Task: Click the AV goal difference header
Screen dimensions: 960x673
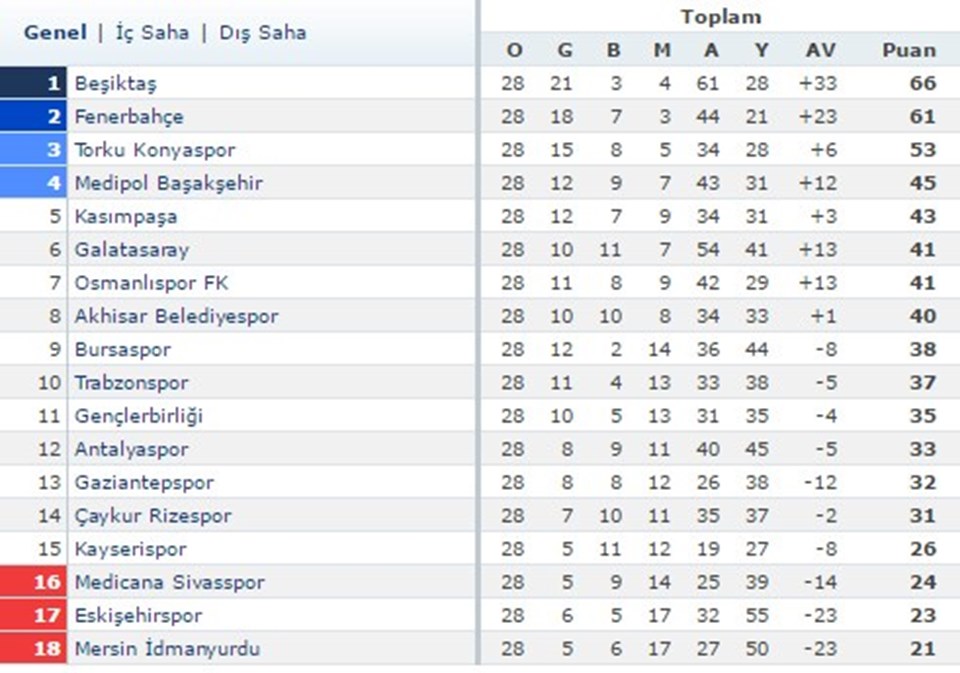Action: tap(822, 49)
